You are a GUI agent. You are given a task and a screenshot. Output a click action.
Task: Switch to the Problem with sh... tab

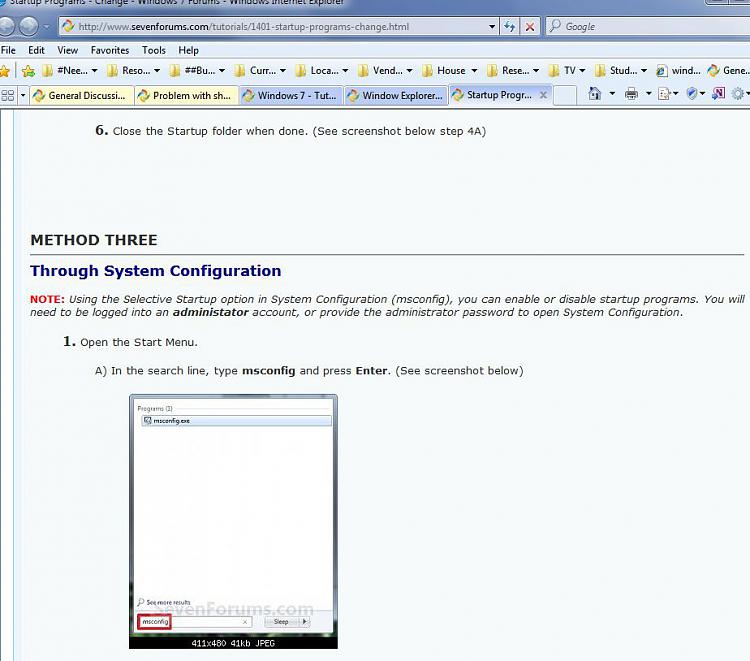pyautogui.click(x=187, y=96)
